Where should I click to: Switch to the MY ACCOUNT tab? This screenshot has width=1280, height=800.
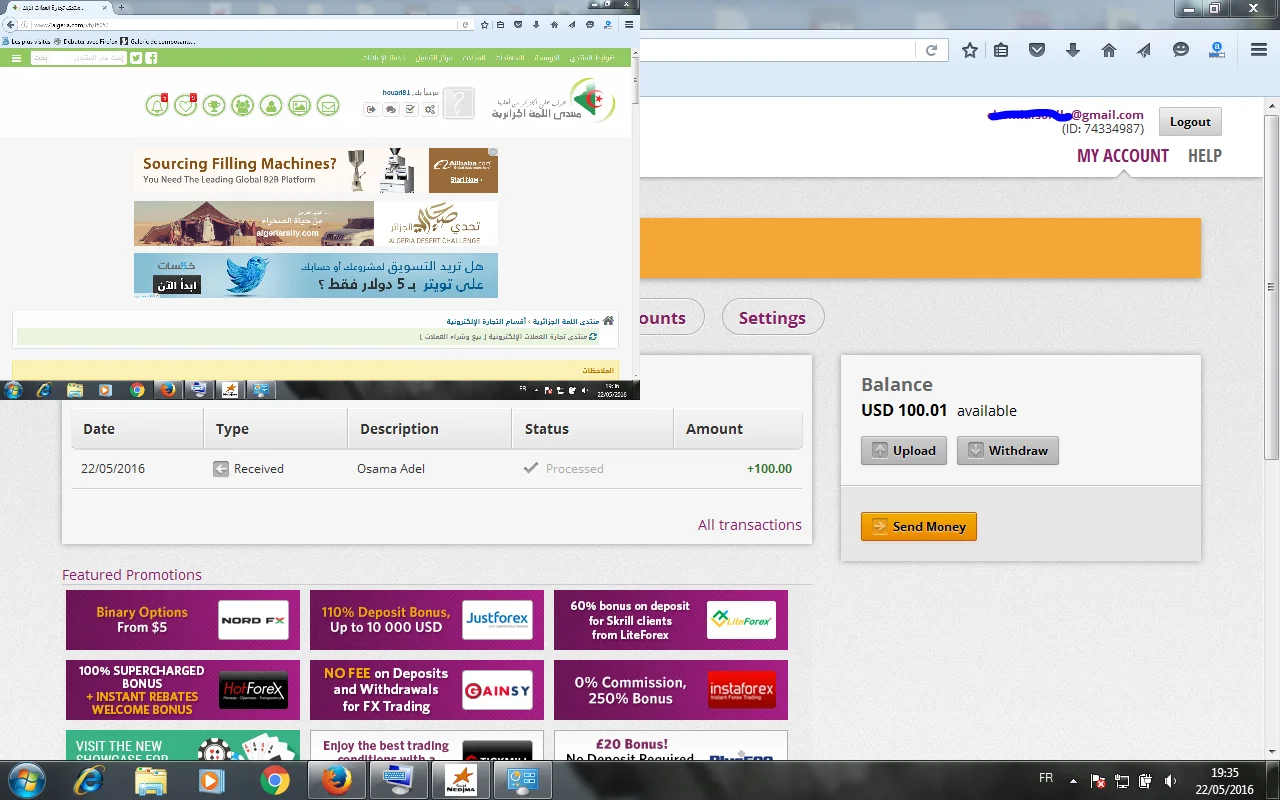click(1122, 156)
